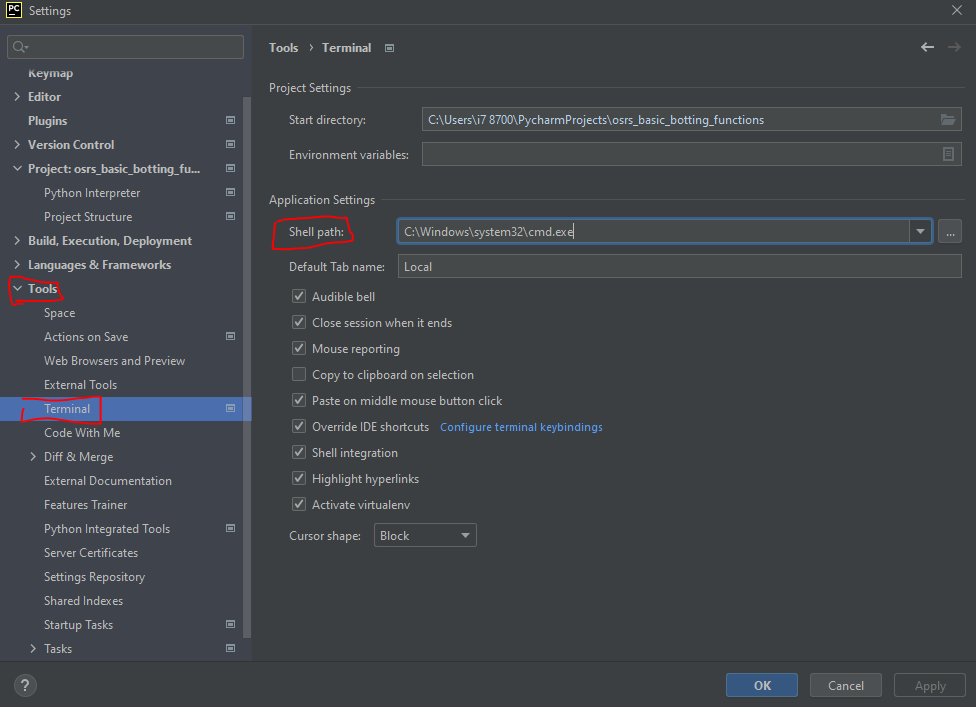The width and height of the screenshot is (976, 707).
Task: Click OK to confirm settings
Action: tap(762, 685)
